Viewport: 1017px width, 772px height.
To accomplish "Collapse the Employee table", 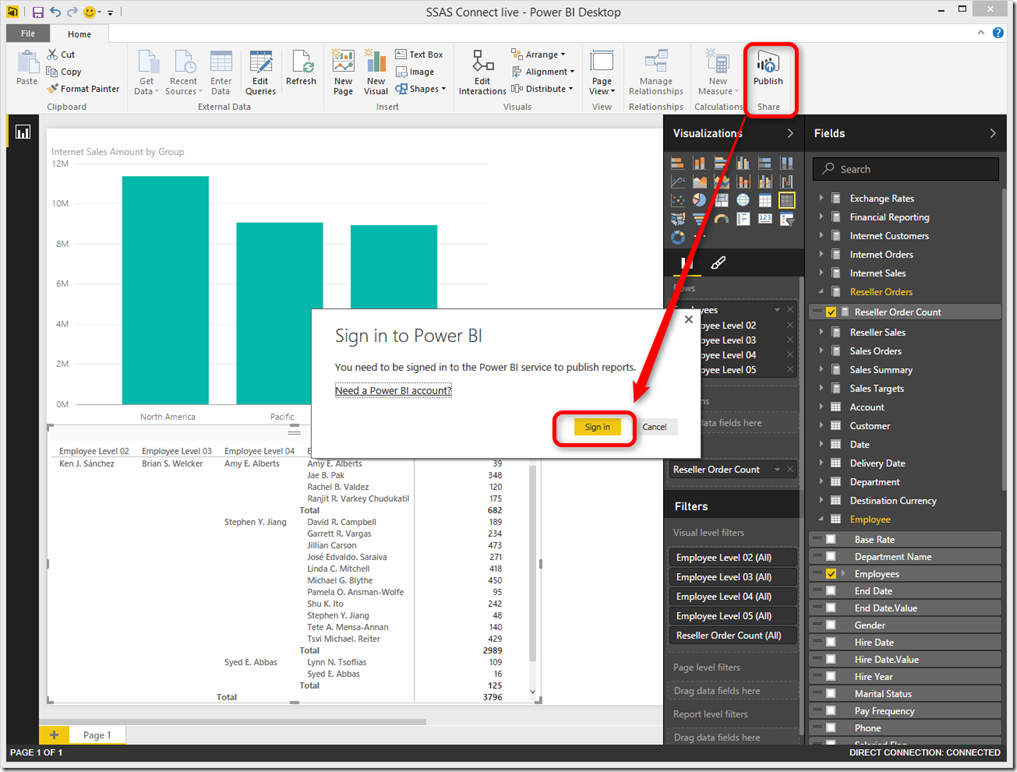I will tap(820, 519).
